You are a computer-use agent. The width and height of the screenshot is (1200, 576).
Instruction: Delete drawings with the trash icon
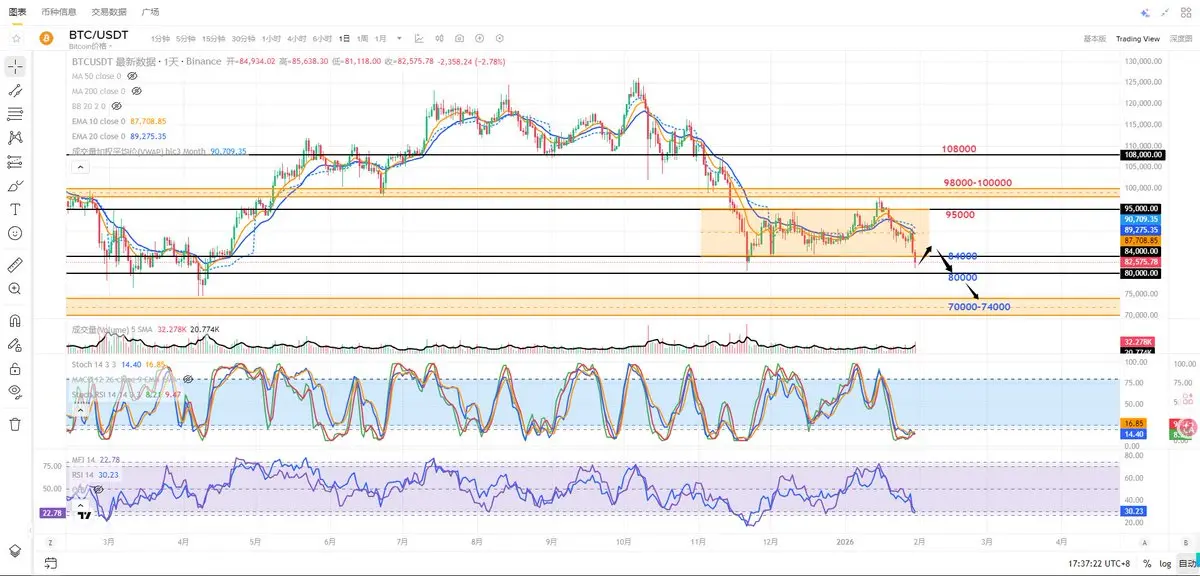tap(15, 424)
